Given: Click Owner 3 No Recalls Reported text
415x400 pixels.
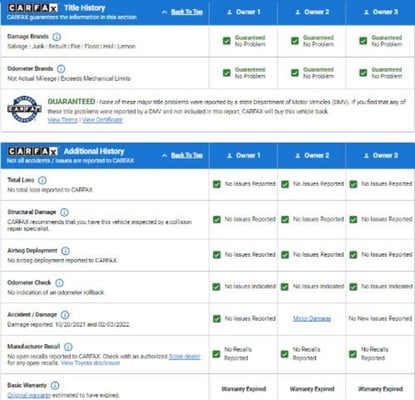Looking at the screenshot, I should [375, 354].
